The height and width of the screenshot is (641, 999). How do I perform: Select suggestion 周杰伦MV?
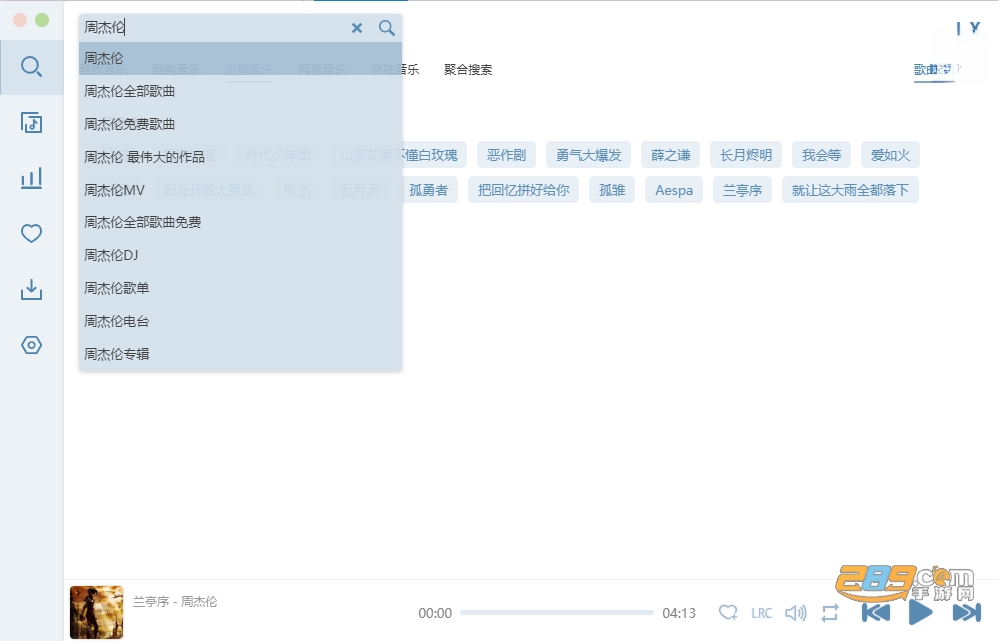240,190
